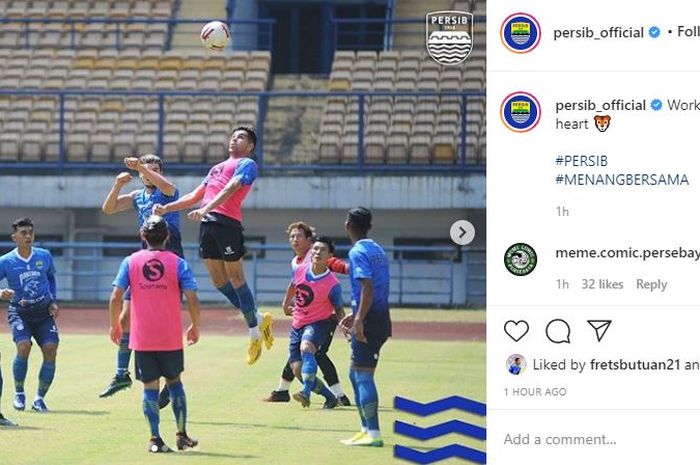Open persib_official avatar beside the caption
This screenshot has width=700, height=465.
[521, 112]
